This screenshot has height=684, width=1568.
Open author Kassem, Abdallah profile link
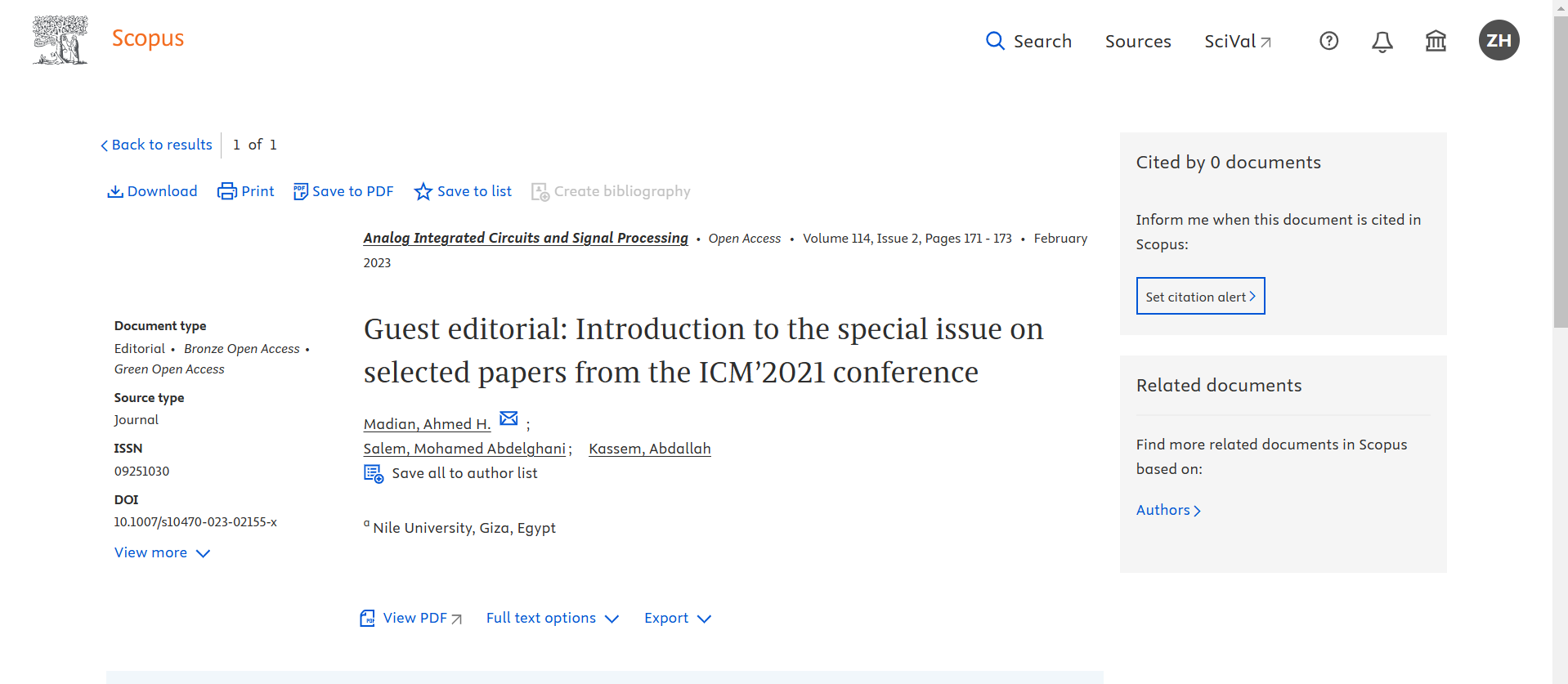pos(649,449)
